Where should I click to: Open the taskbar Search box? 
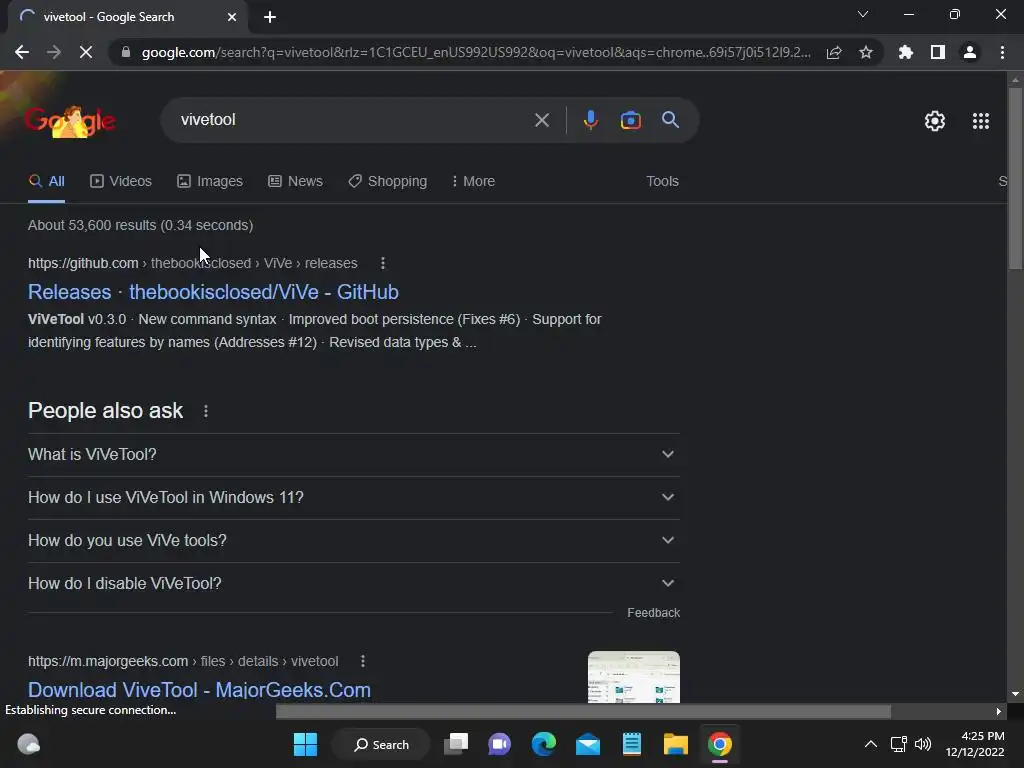pyautogui.click(x=381, y=744)
